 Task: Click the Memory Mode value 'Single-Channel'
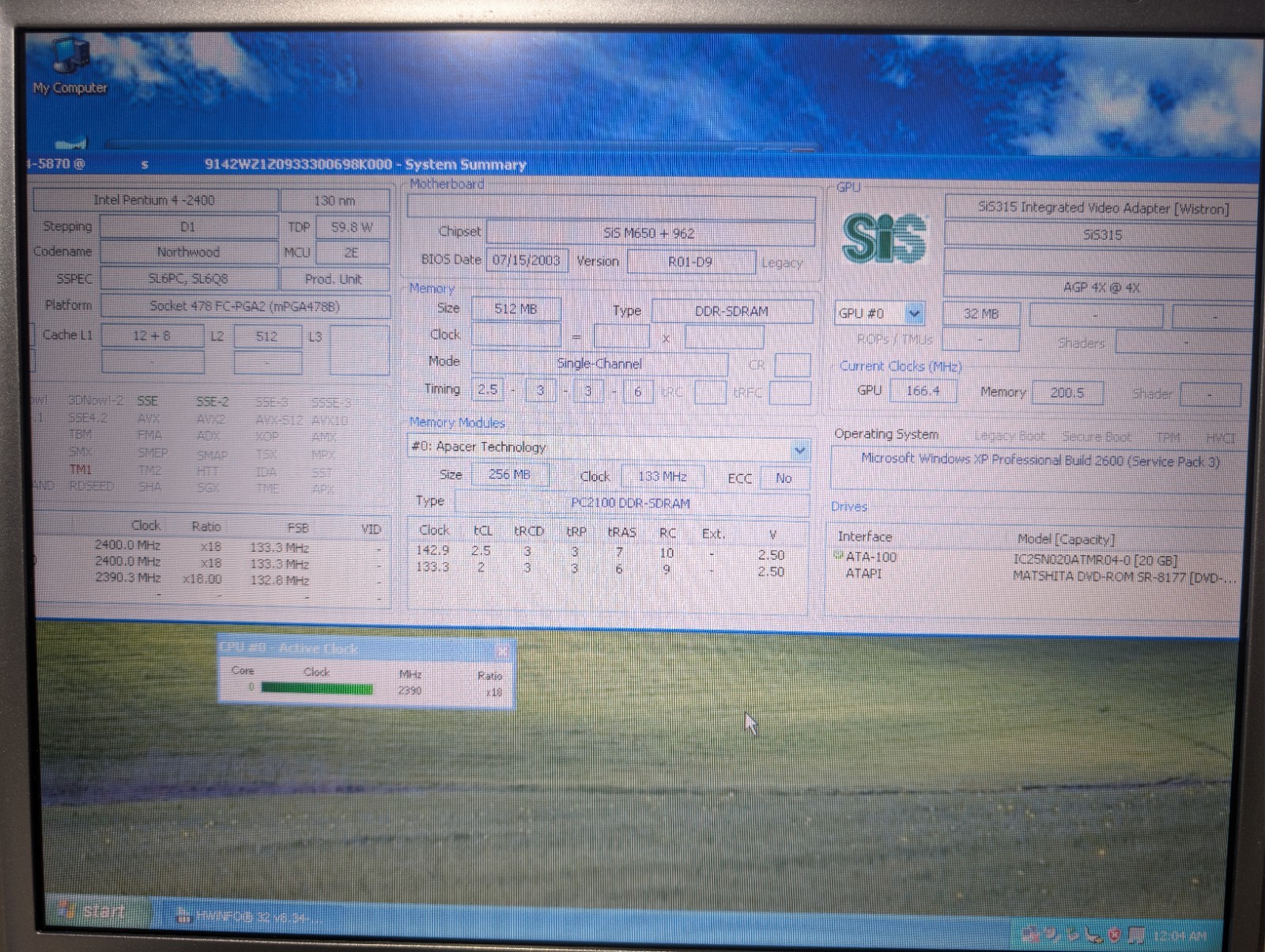600,364
